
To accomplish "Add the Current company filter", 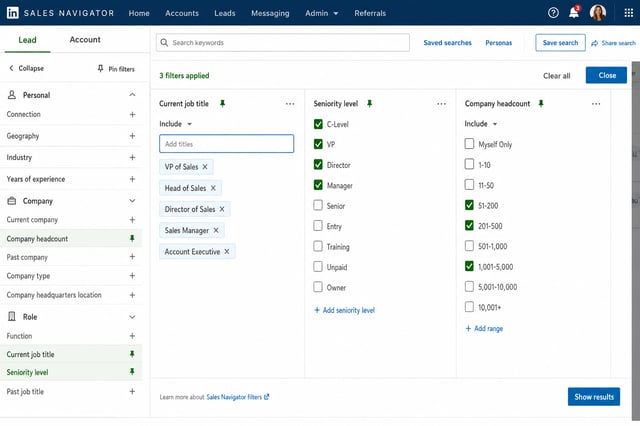I will pyautogui.click(x=132, y=220).
